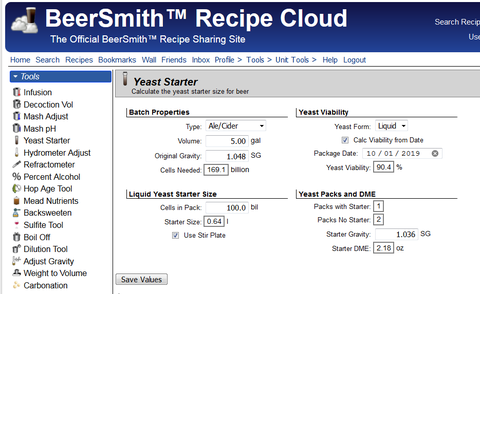Click the Search Recipes header link
480x432 pixels.
click(x=457, y=22)
